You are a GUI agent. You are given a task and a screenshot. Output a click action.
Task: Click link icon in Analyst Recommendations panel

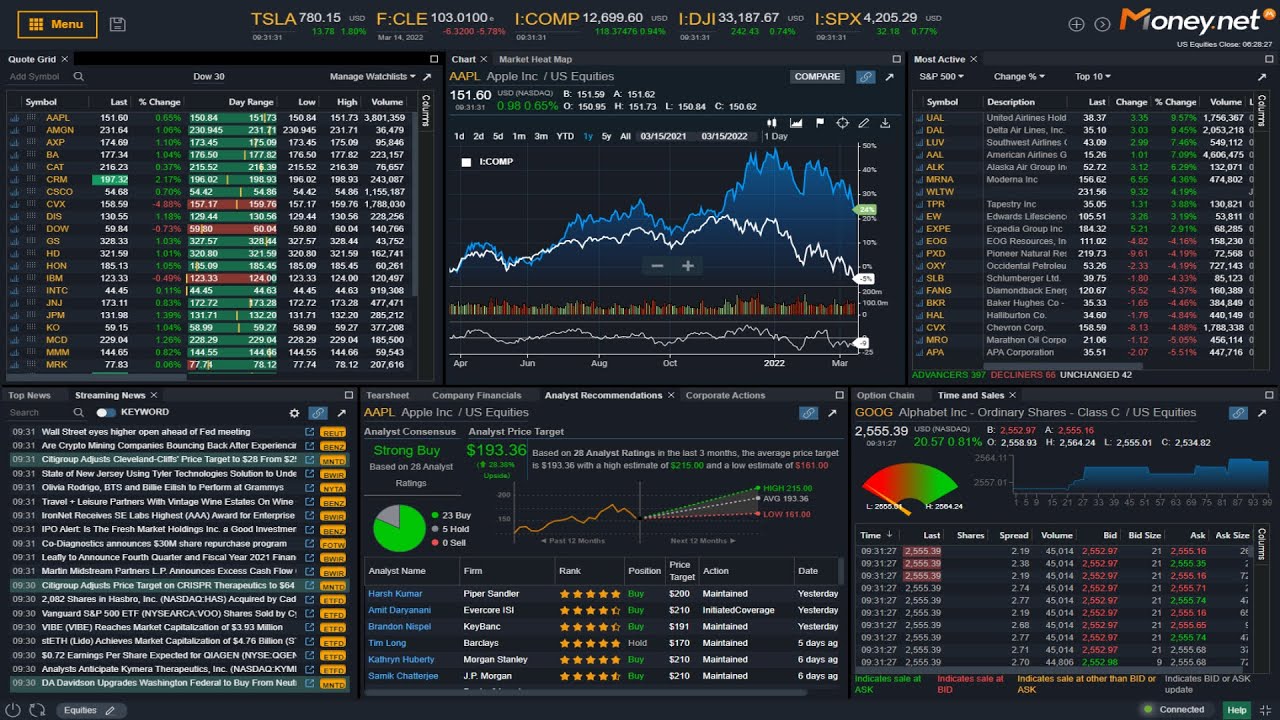(x=808, y=412)
